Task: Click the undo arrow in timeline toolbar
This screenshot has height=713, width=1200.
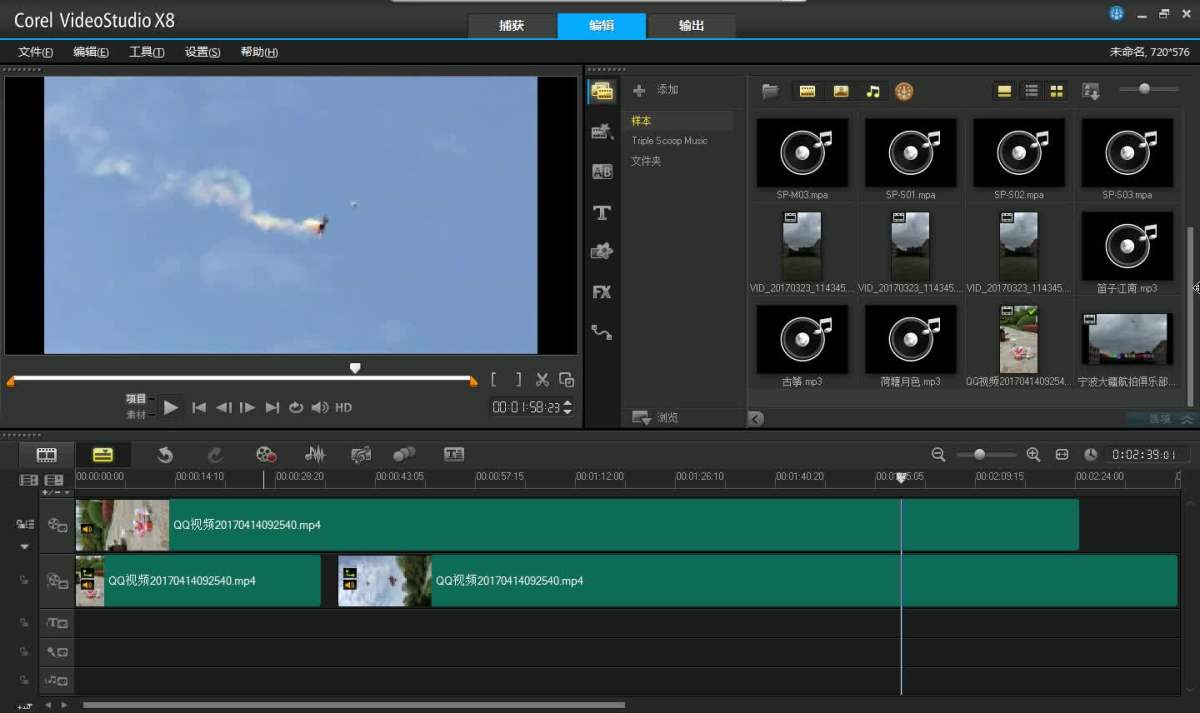Action: [x=165, y=455]
